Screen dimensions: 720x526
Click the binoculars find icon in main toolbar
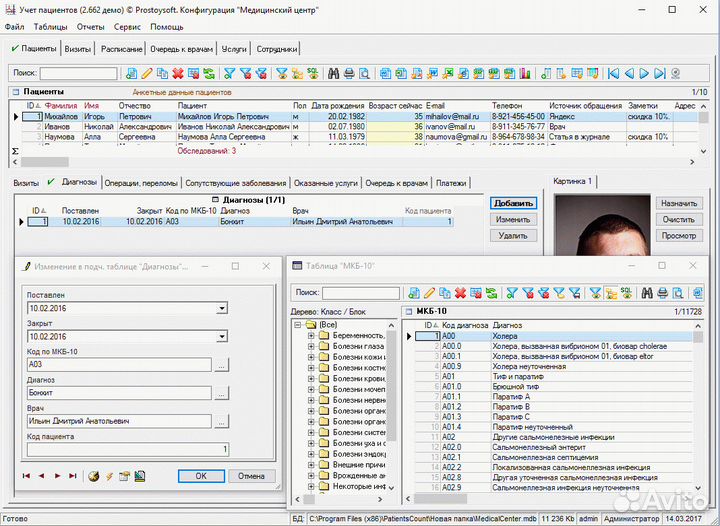(x=335, y=73)
